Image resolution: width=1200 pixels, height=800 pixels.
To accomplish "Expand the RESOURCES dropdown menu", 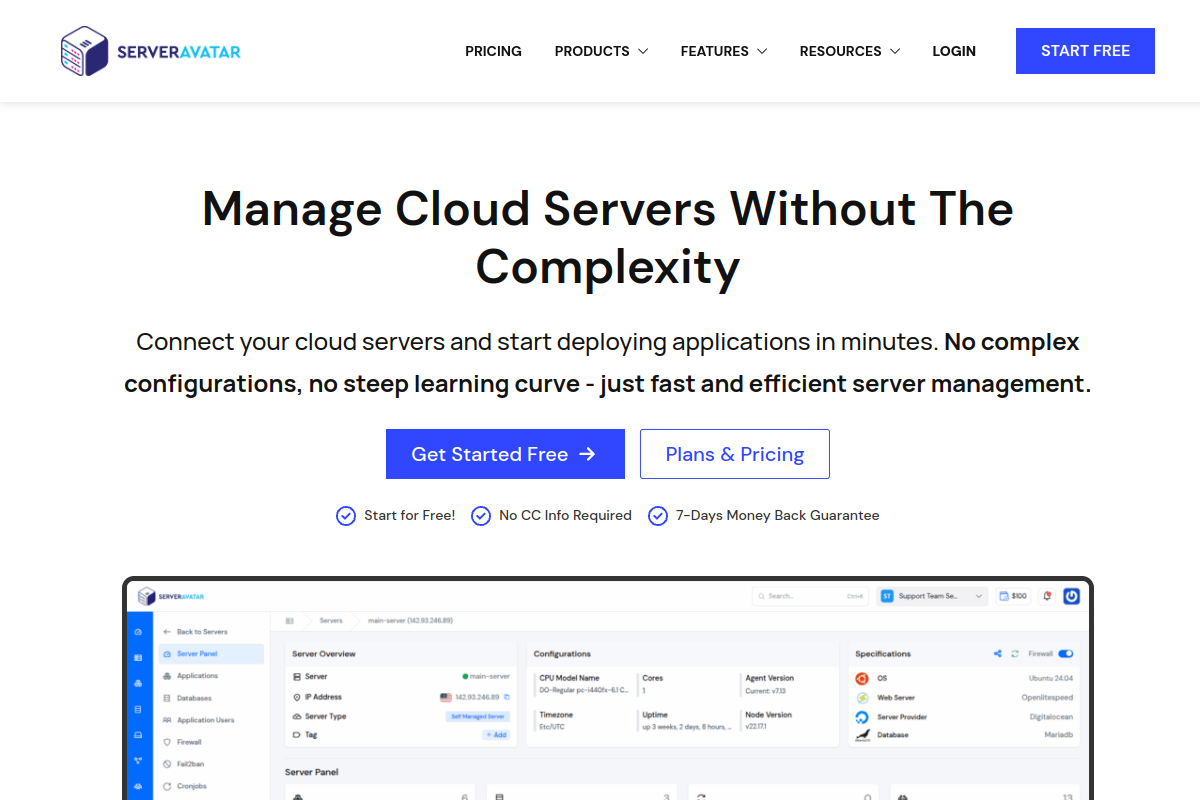I will 850,51.
